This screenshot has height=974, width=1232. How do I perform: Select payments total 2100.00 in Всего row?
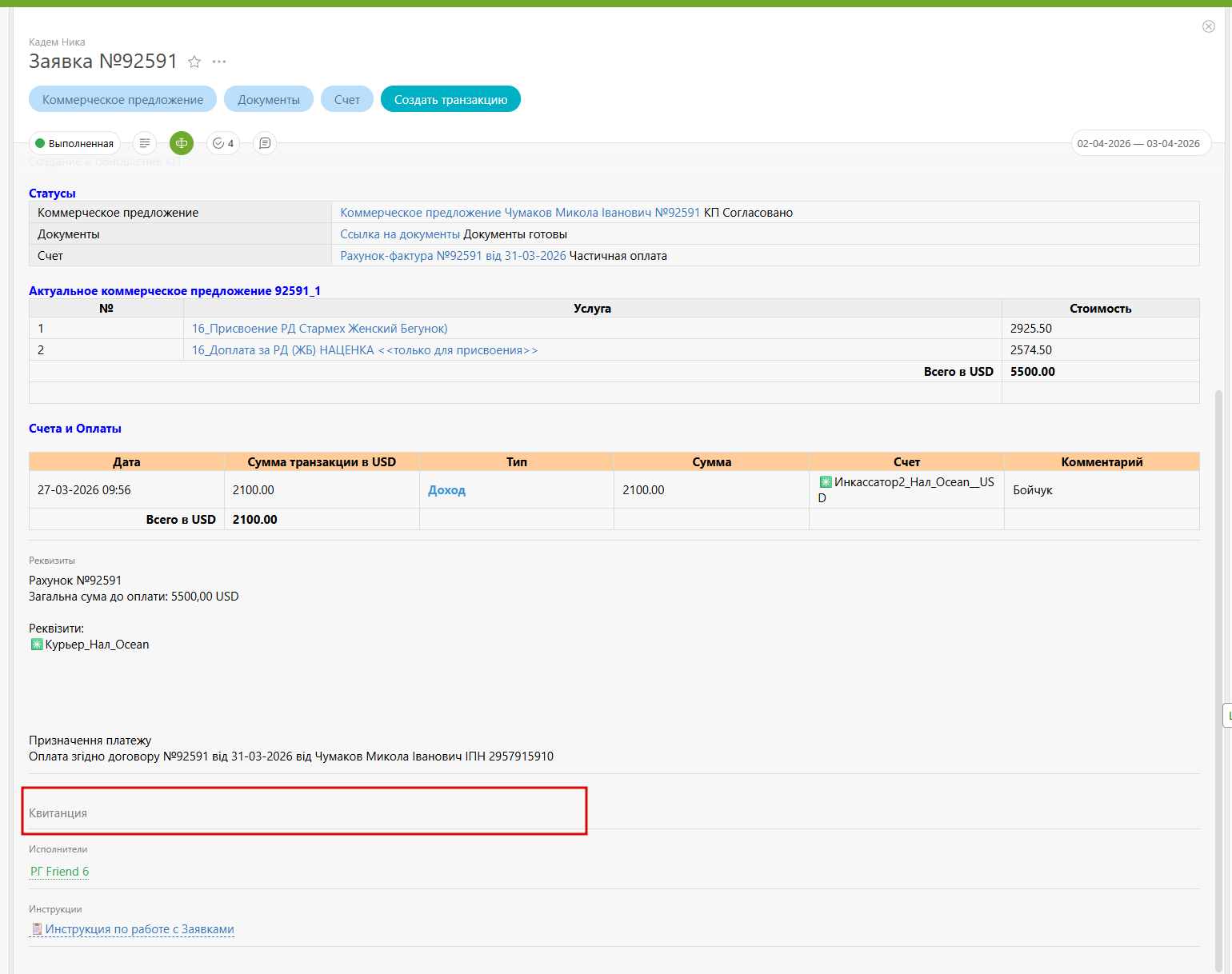click(x=255, y=520)
